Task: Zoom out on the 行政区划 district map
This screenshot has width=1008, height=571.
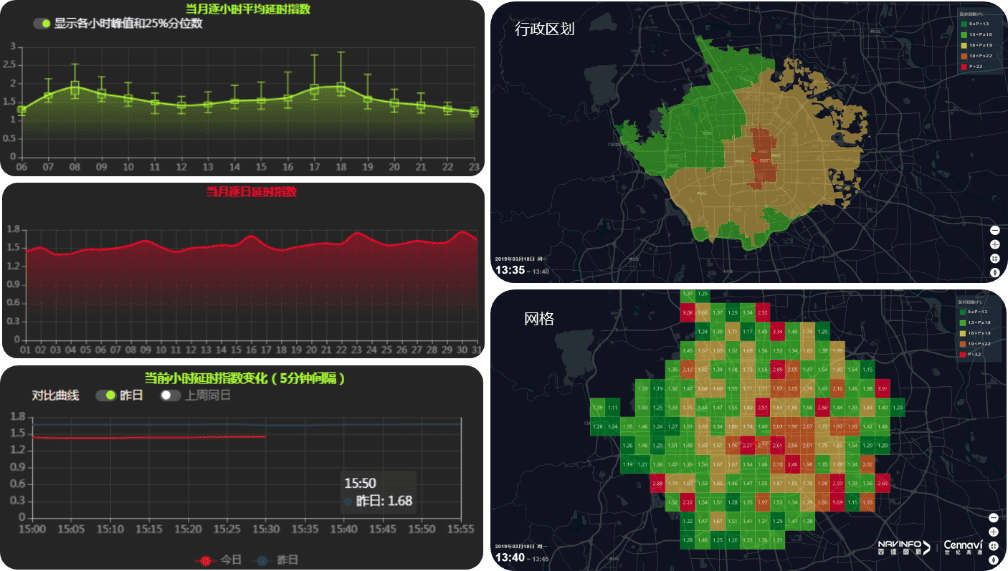Action: pyautogui.click(x=995, y=230)
